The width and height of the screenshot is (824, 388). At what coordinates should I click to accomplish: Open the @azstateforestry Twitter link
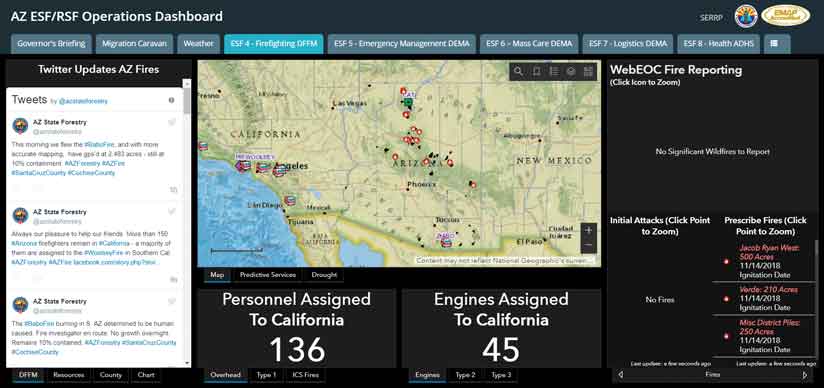coord(83,101)
